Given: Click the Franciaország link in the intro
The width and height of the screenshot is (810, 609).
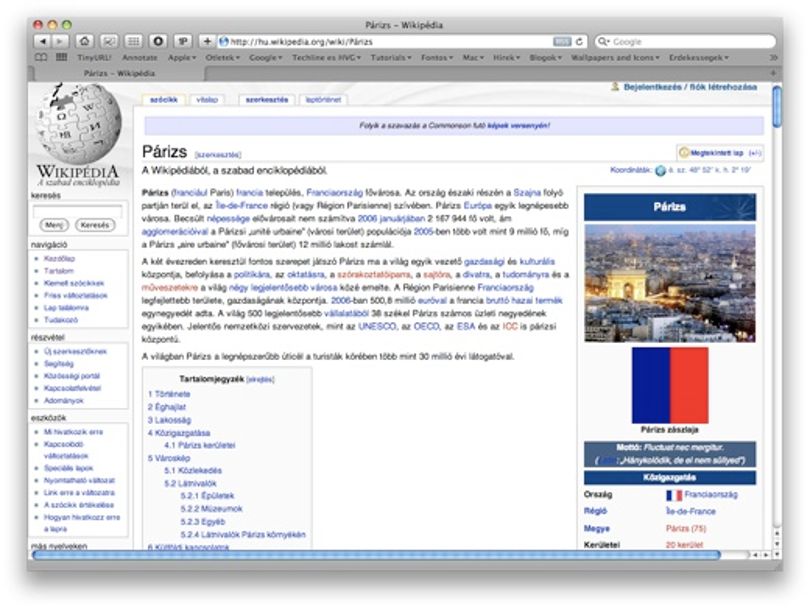Looking at the screenshot, I should point(334,193).
